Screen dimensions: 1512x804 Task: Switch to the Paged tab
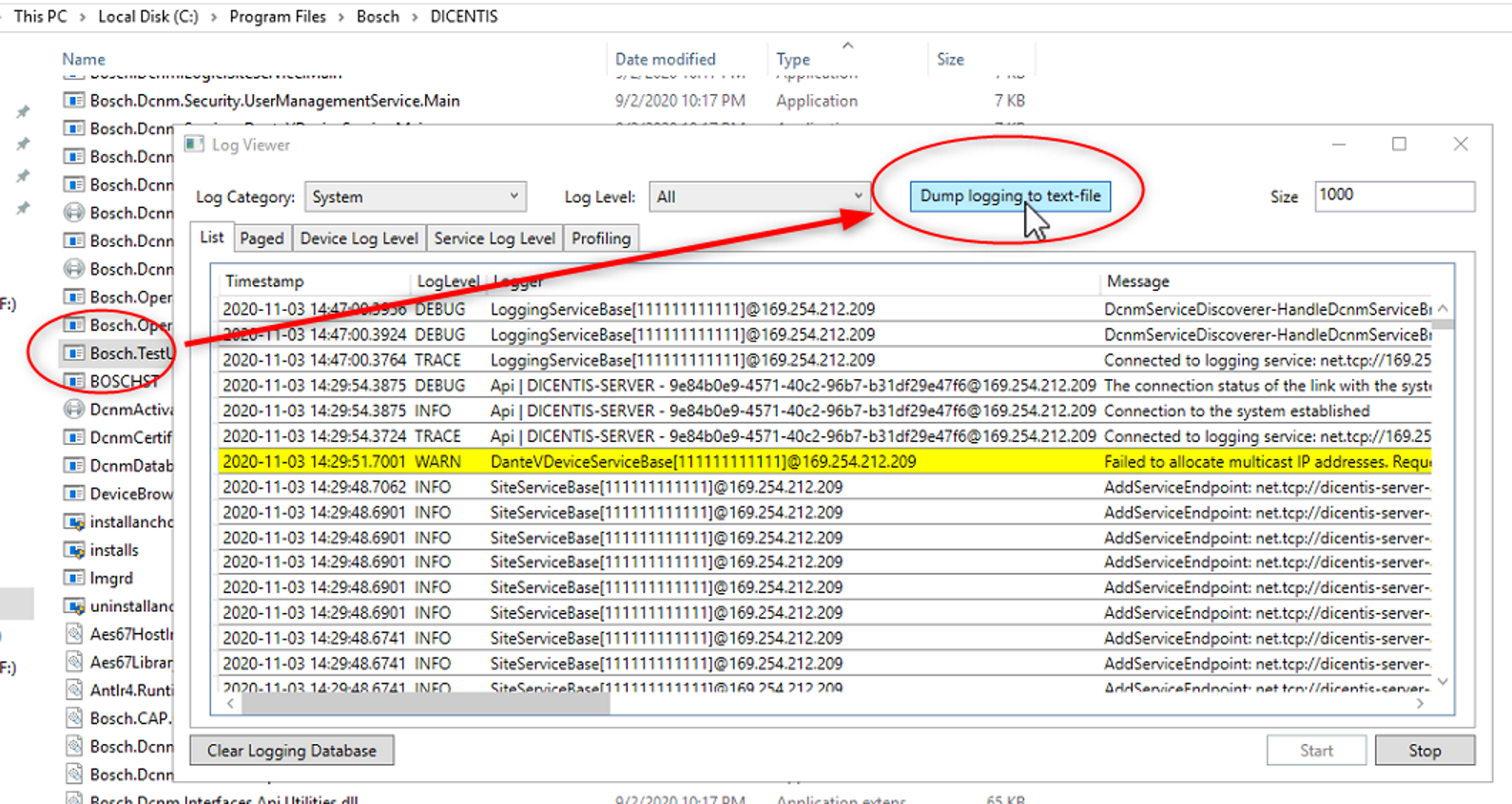pyautogui.click(x=262, y=239)
